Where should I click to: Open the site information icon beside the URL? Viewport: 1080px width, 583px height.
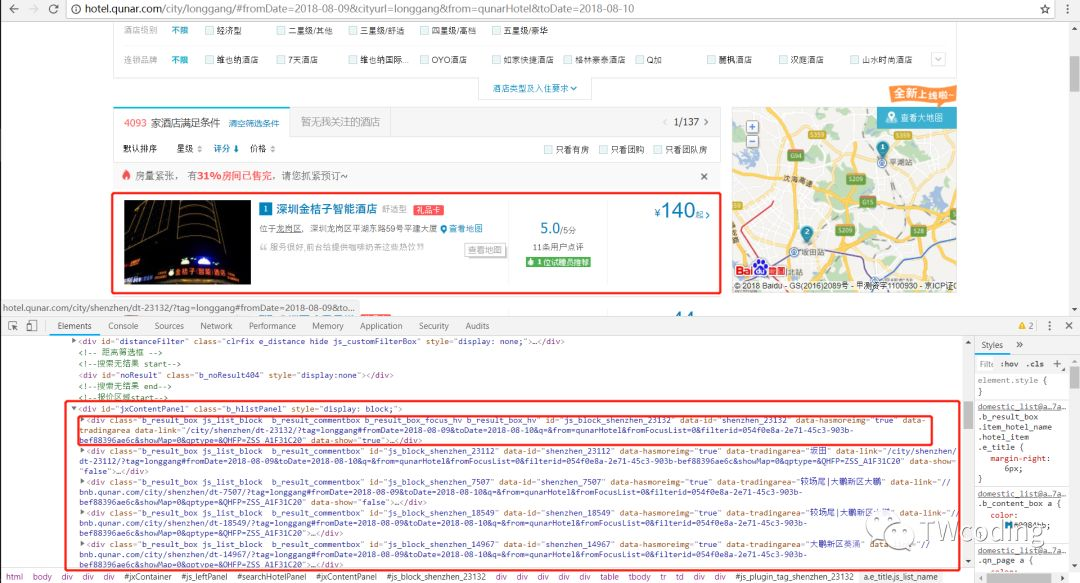click(x=76, y=9)
